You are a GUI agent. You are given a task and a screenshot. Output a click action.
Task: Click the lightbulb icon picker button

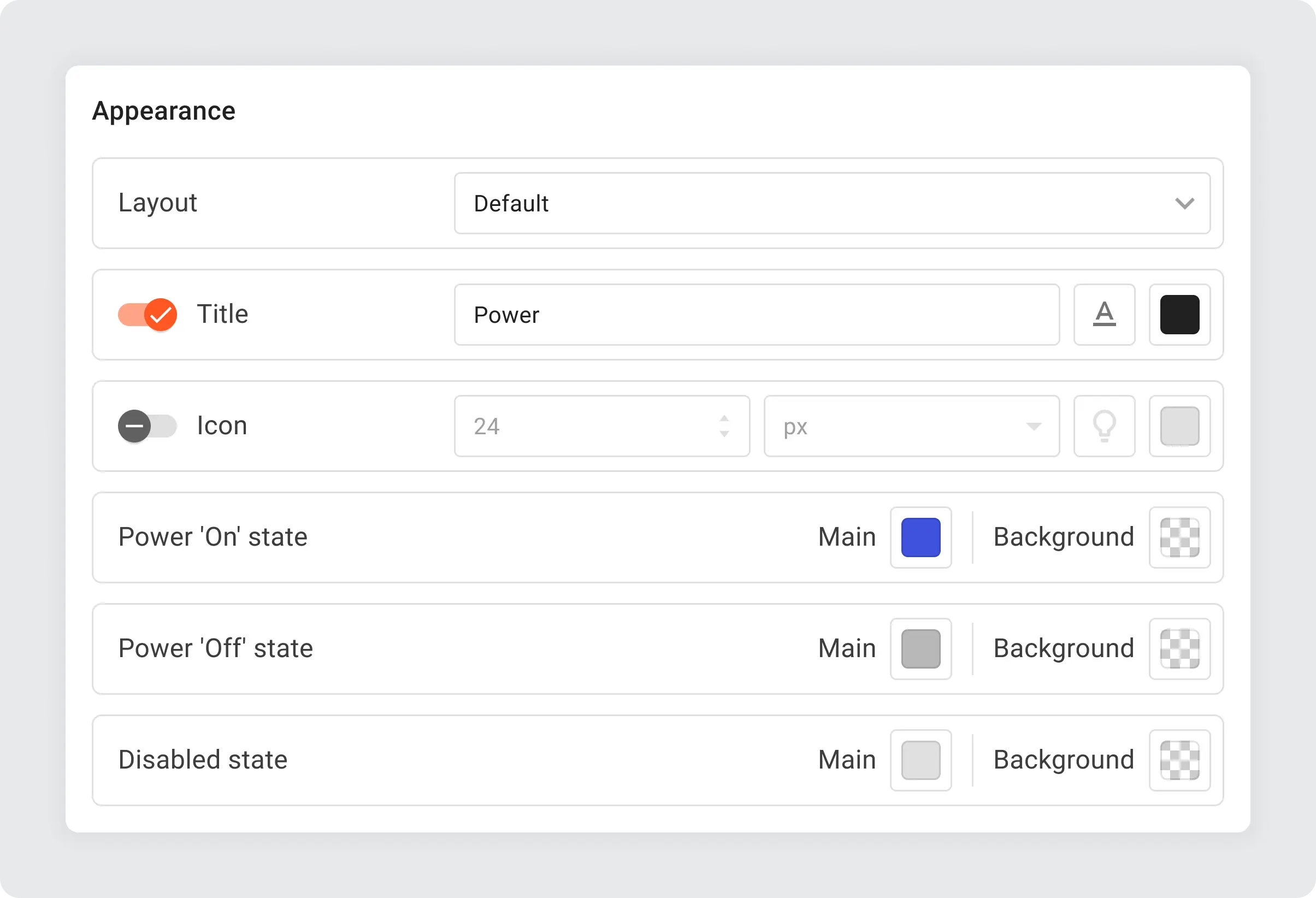click(x=1103, y=426)
